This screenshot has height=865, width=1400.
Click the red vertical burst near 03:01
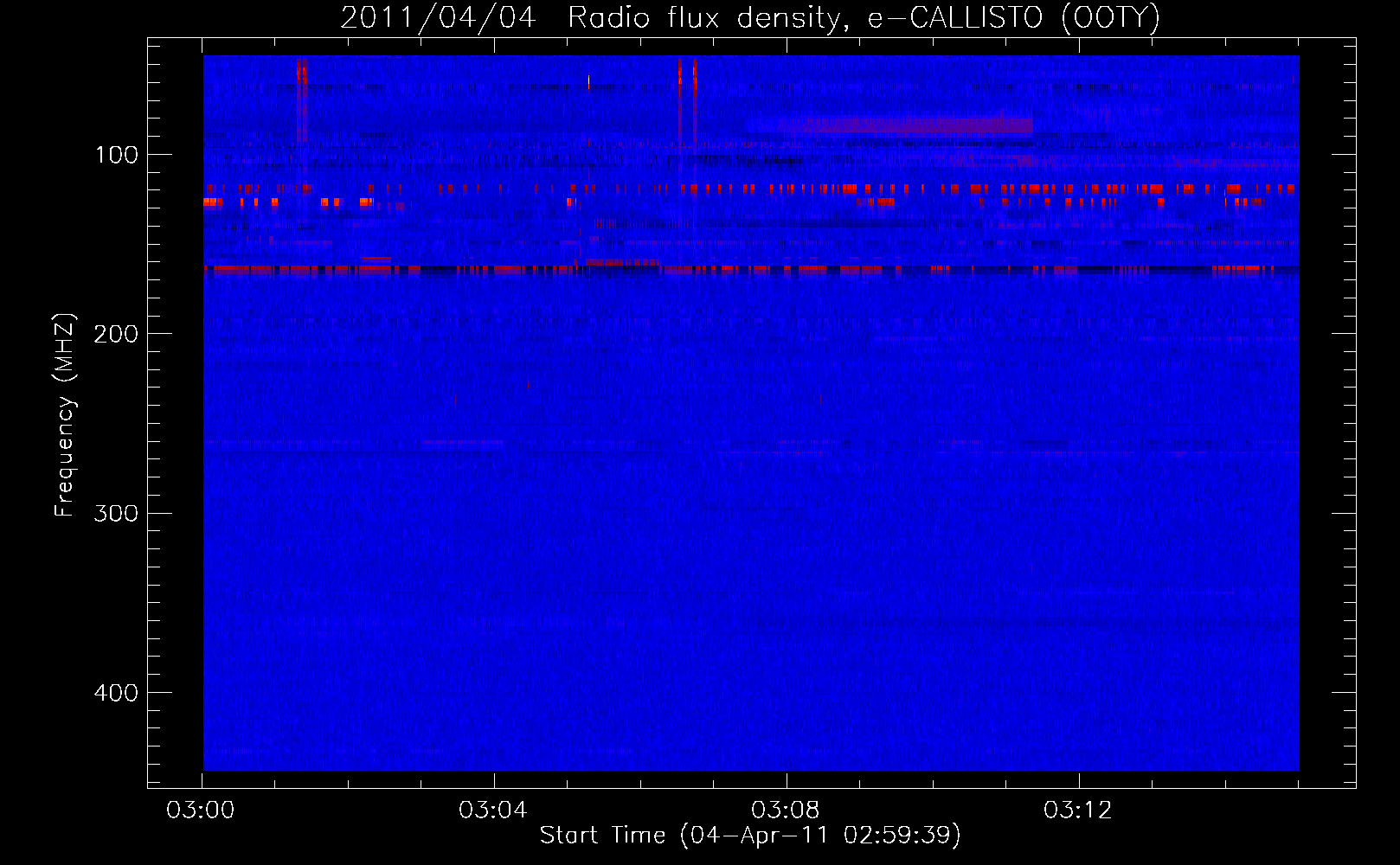point(301,99)
